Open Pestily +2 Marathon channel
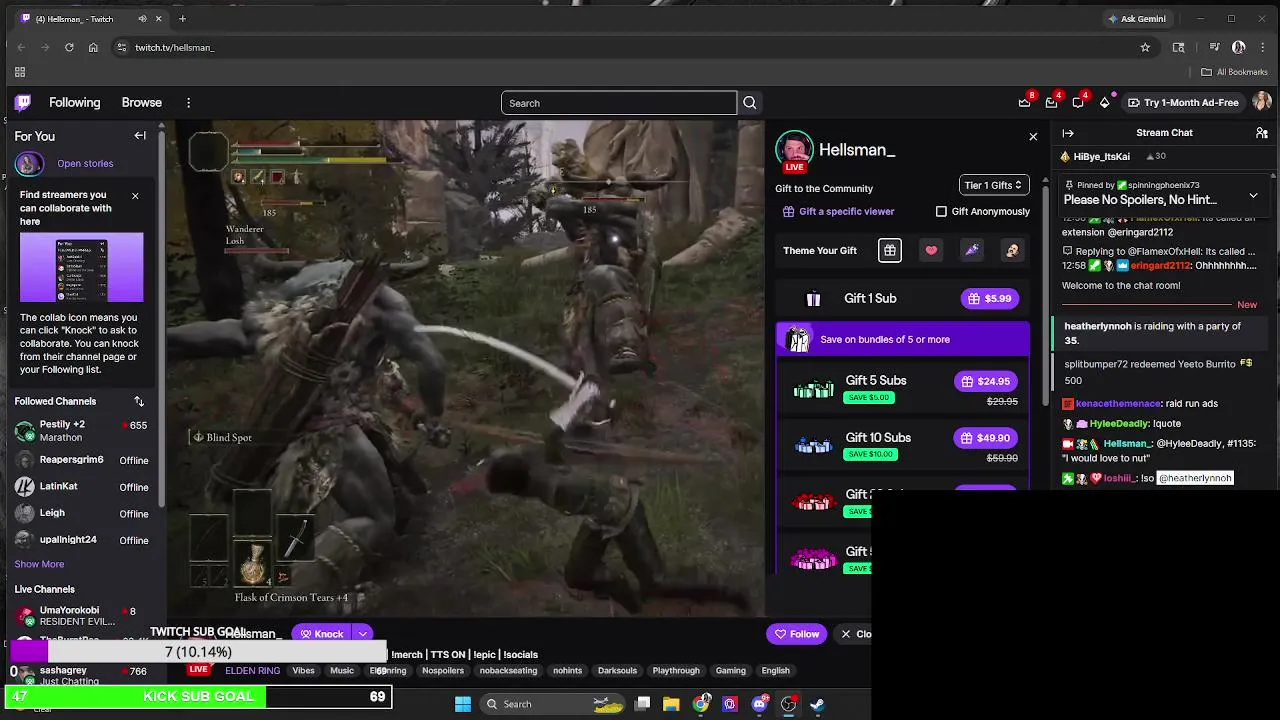1280x720 pixels. coord(80,430)
